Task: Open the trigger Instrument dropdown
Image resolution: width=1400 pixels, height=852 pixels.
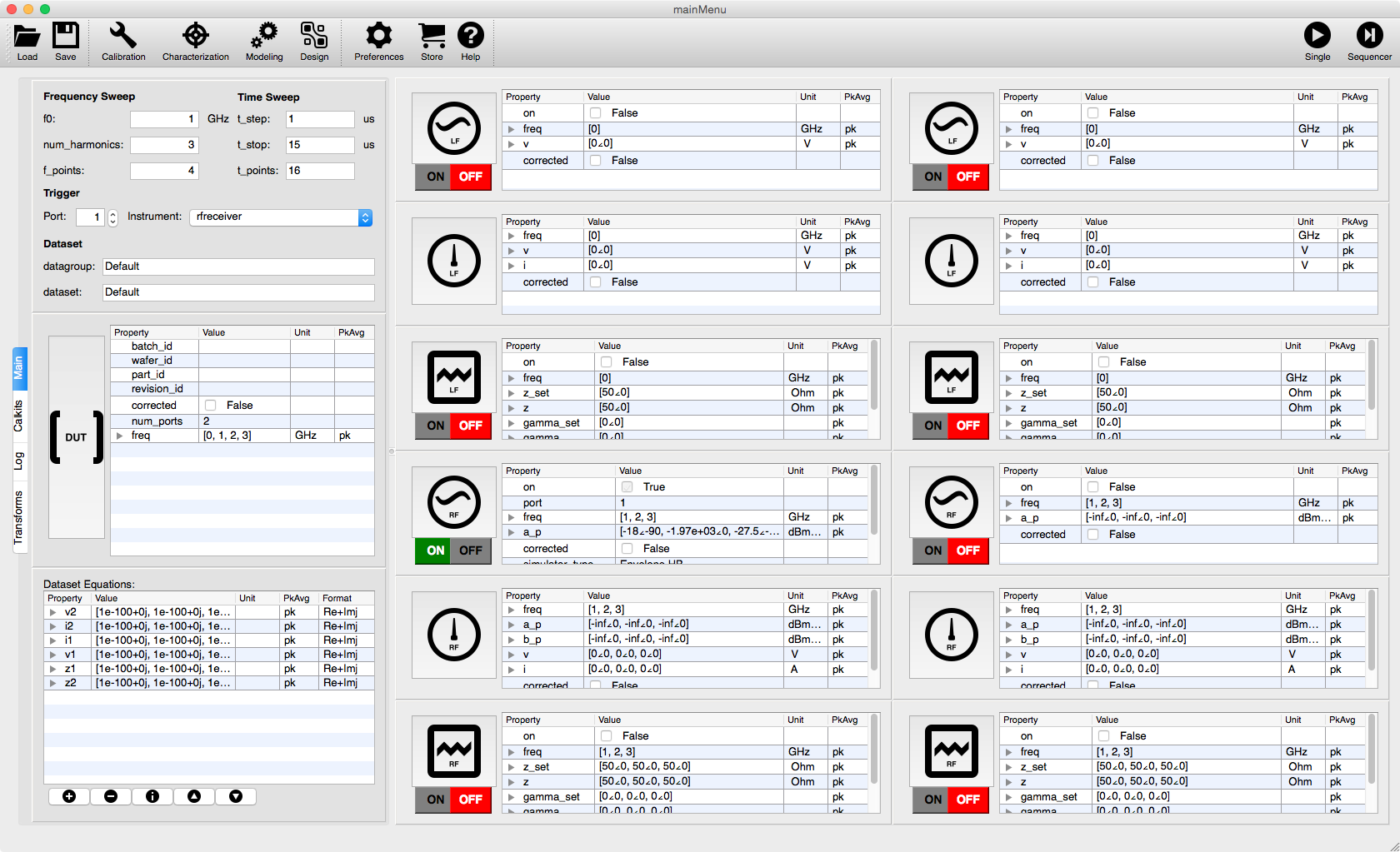Action: tap(281, 217)
